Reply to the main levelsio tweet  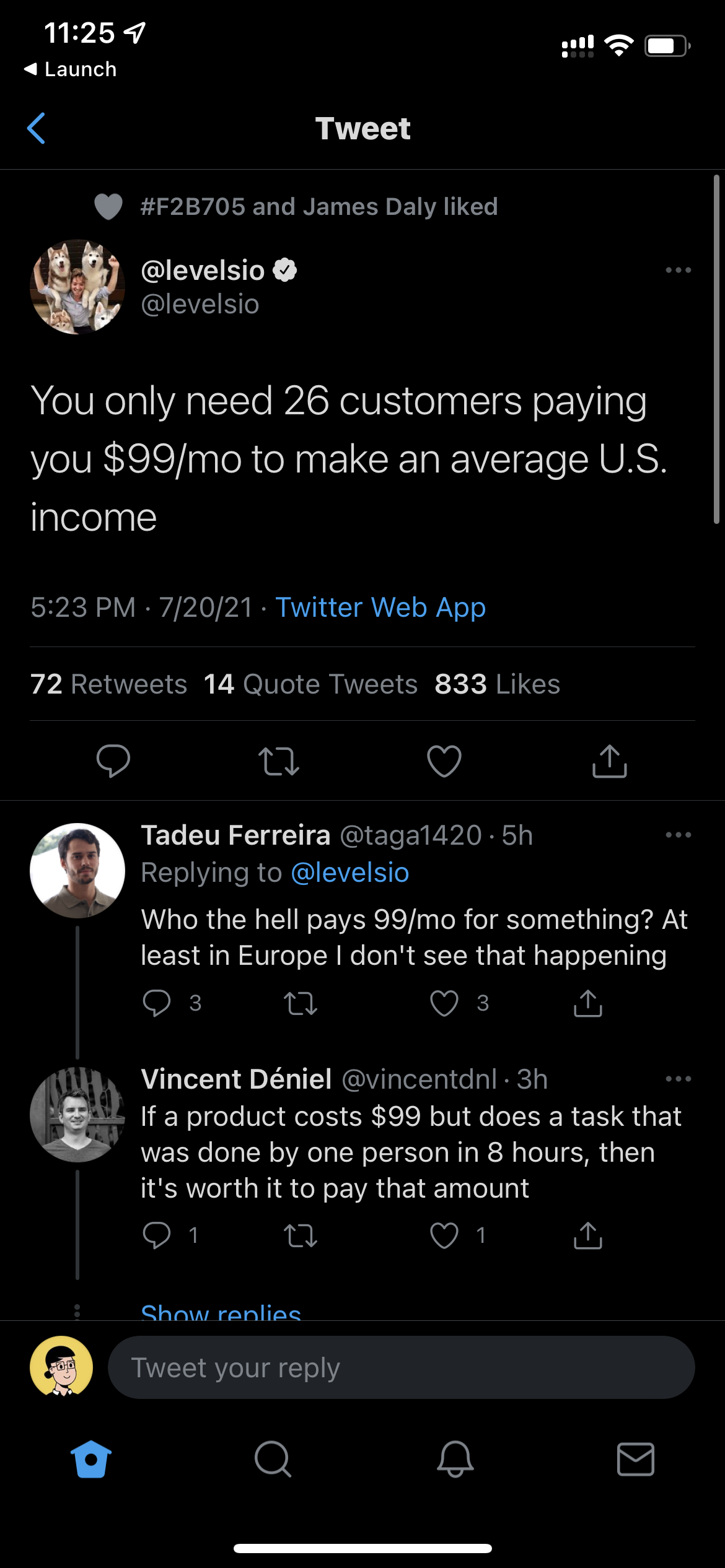point(113,760)
